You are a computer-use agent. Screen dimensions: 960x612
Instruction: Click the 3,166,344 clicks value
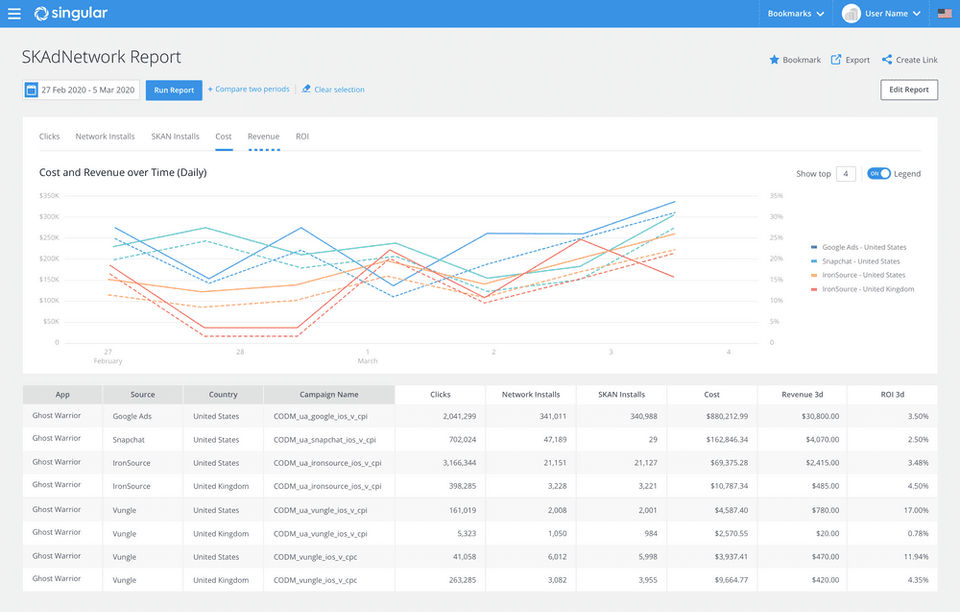pos(459,463)
